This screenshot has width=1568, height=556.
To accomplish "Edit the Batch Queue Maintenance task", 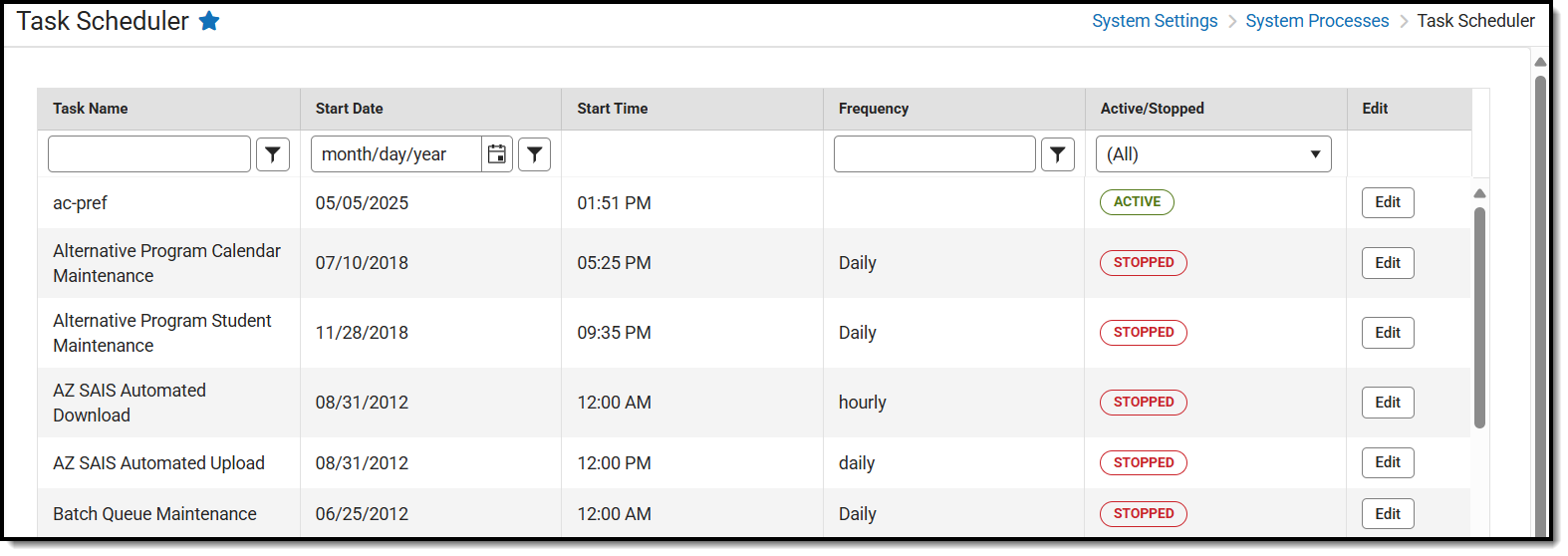I will [x=1388, y=514].
